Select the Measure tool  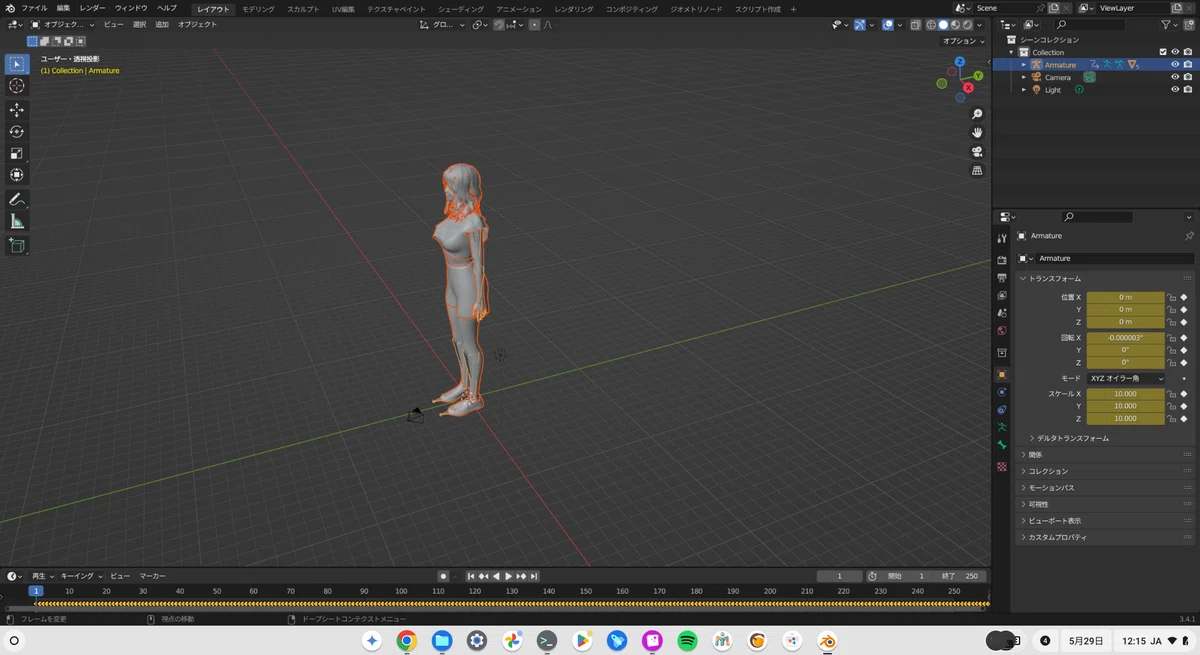point(16,222)
